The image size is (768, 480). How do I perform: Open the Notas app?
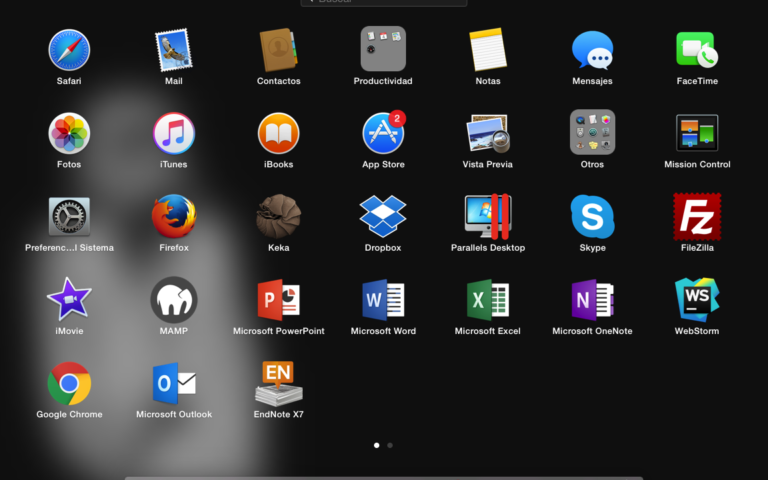click(x=488, y=50)
